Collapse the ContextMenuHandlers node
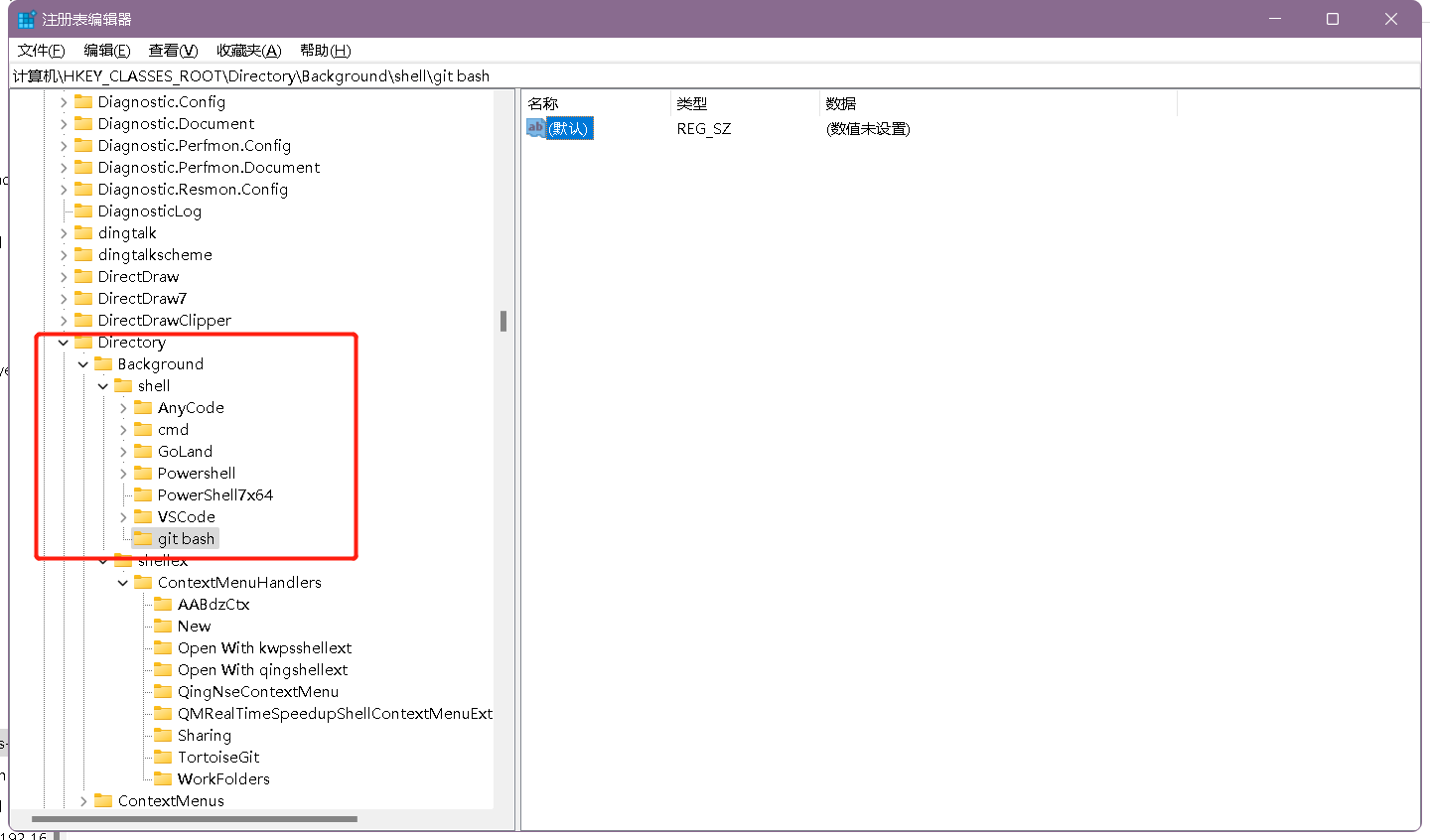 [x=122, y=582]
